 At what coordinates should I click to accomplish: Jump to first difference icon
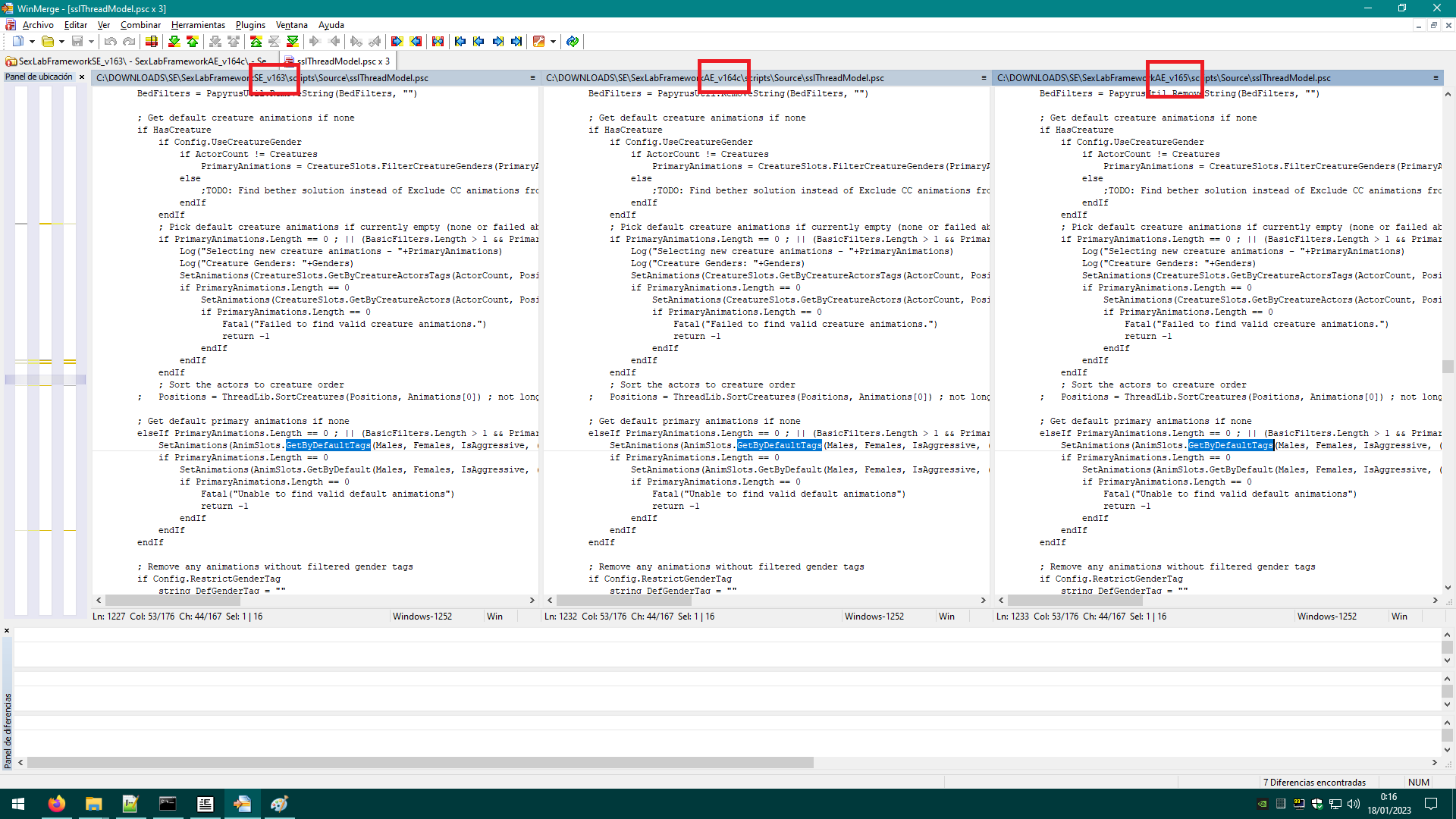(256, 42)
